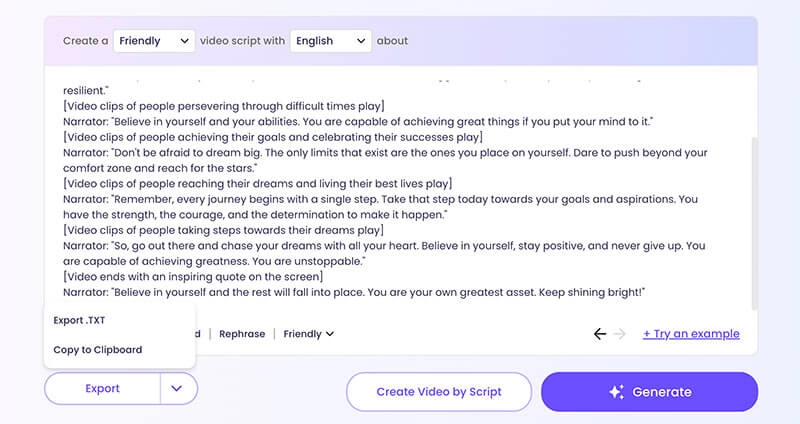Hit the purple Generate button
This screenshot has height=424, width=800.
pos(649,392)
